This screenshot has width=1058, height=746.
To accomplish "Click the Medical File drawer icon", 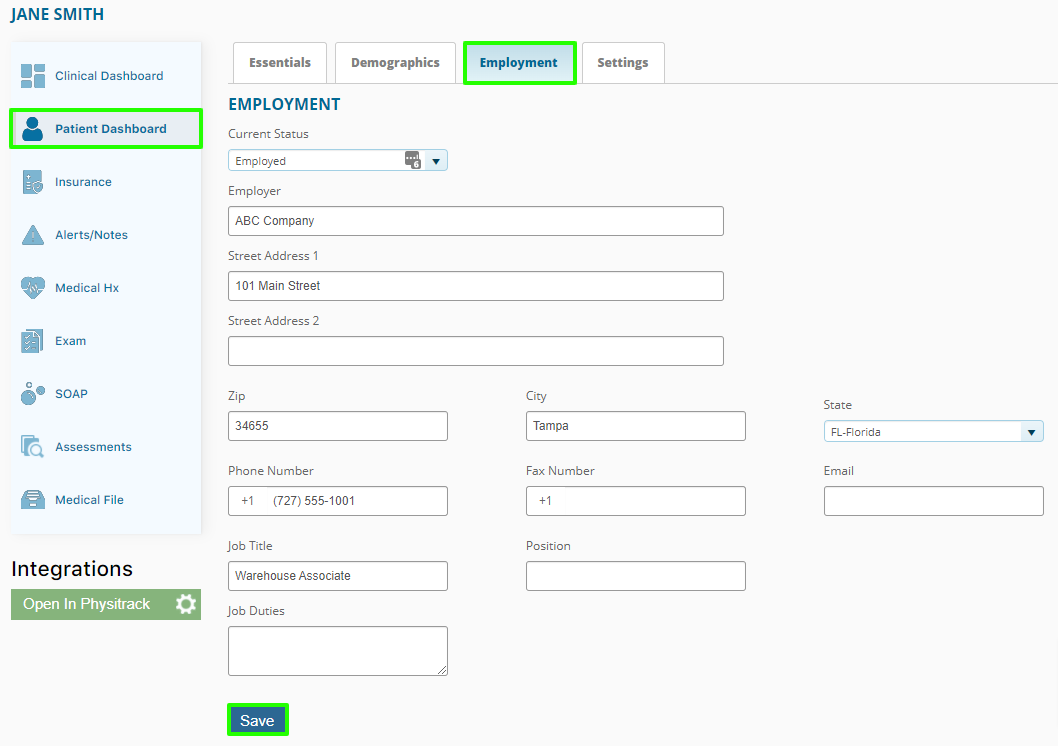I will pos(32,500).
